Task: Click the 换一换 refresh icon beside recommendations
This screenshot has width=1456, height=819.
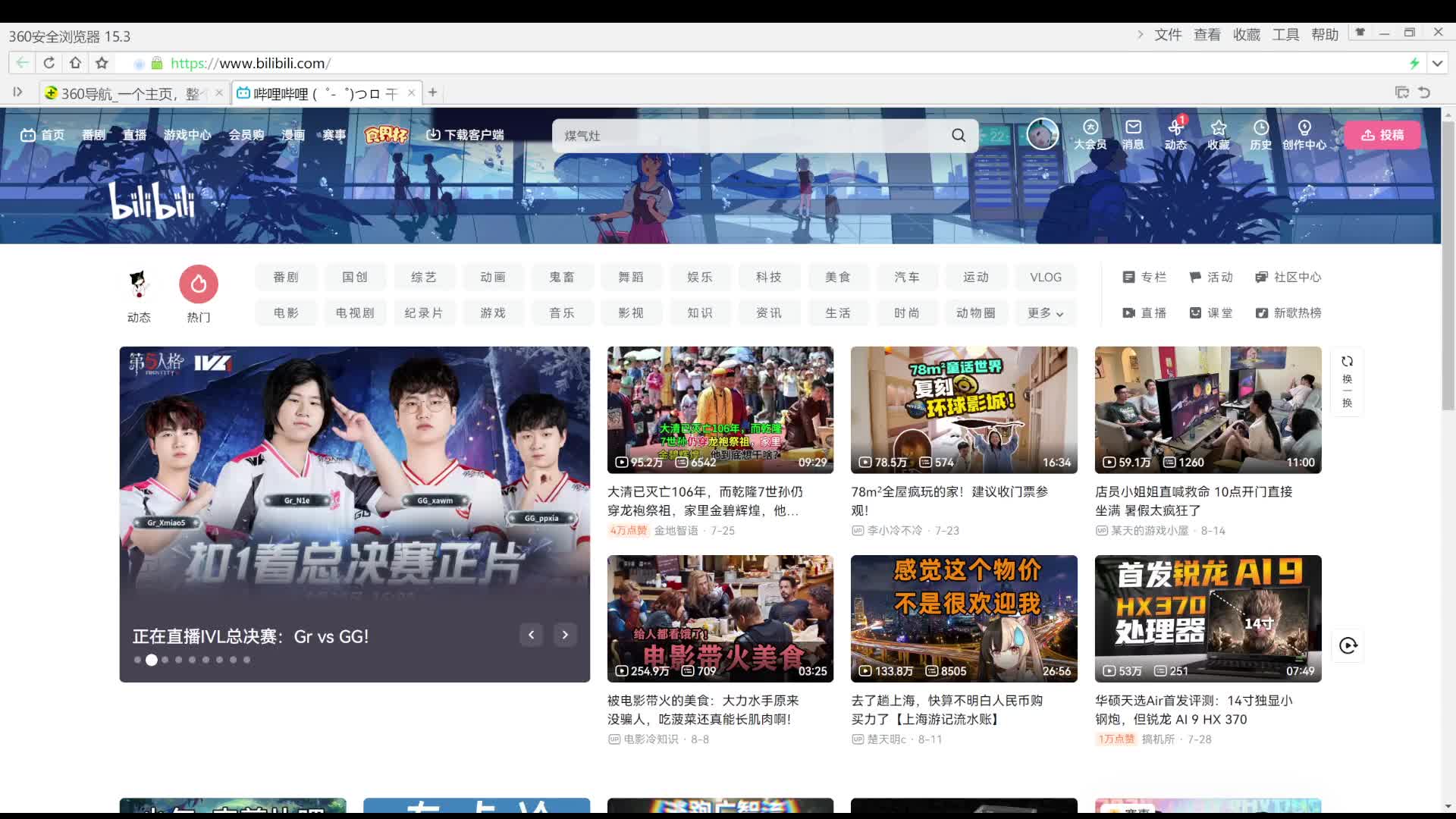Action: 1347,362
